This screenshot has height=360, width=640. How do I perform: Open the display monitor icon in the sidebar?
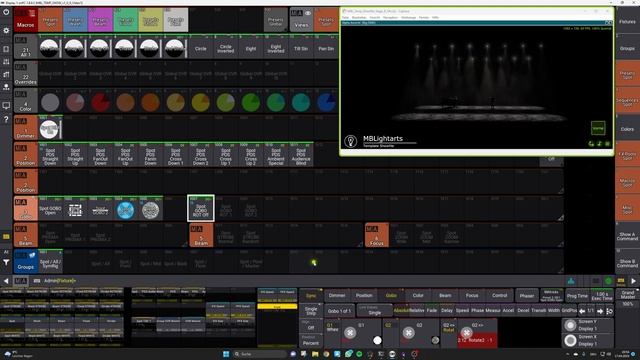coord(6,105)
